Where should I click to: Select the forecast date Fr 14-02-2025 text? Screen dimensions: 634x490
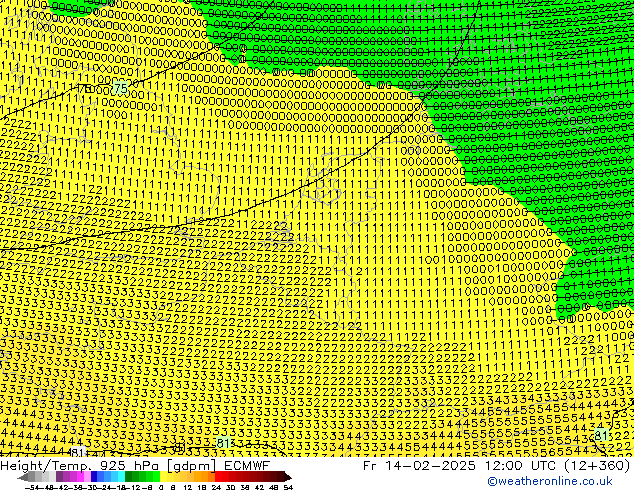[419, 466]
